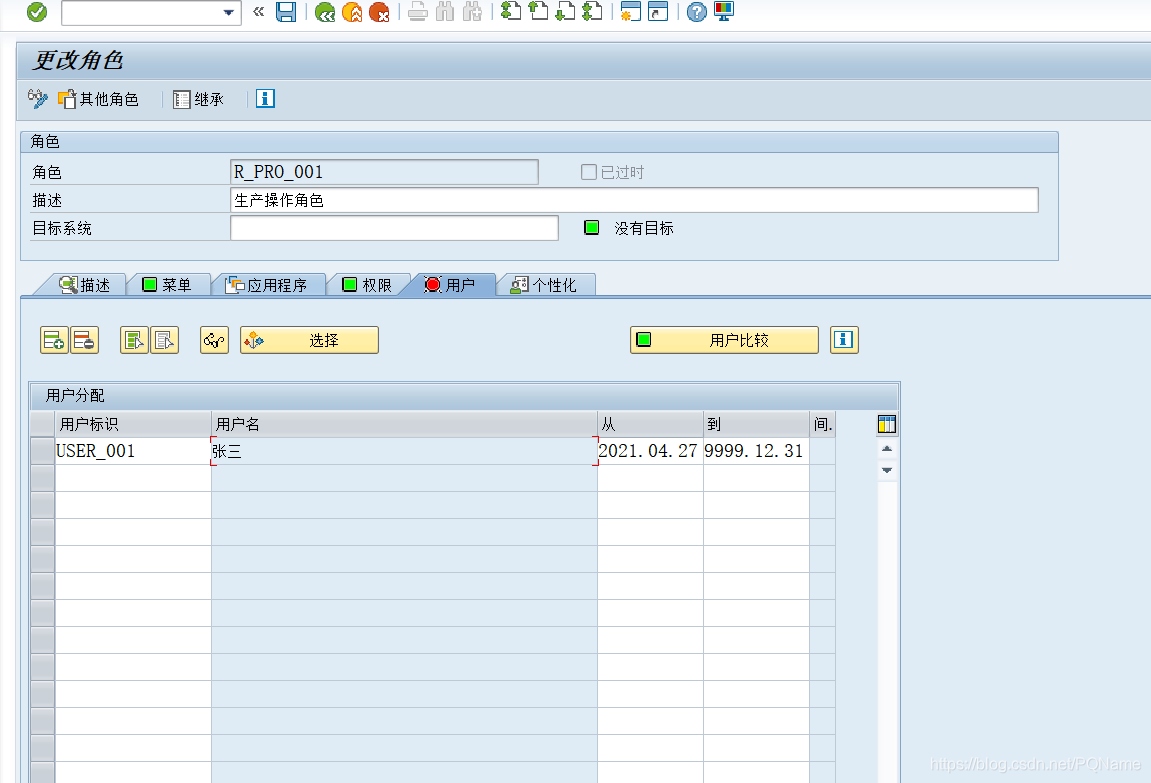1151x783 pixels.
Task: Select the row selector for USER_001
Action: coord(43,451)
